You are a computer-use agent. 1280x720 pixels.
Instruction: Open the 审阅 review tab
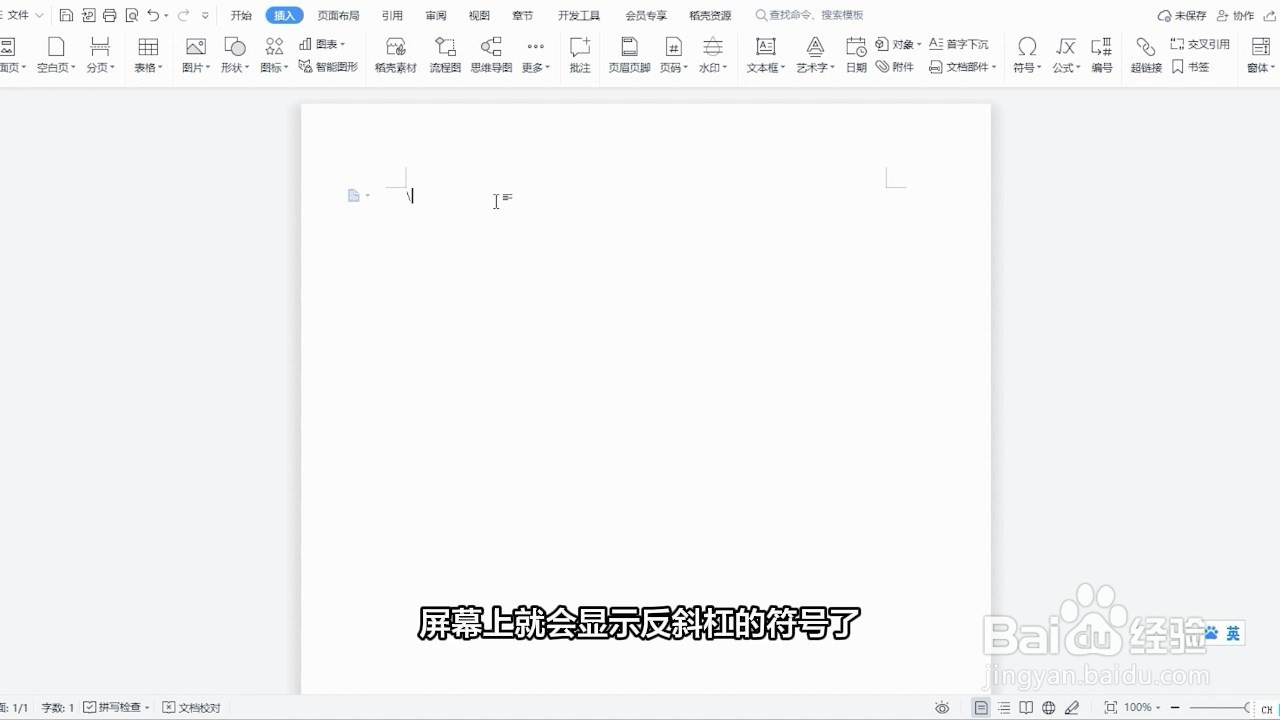tap(435, 15)
